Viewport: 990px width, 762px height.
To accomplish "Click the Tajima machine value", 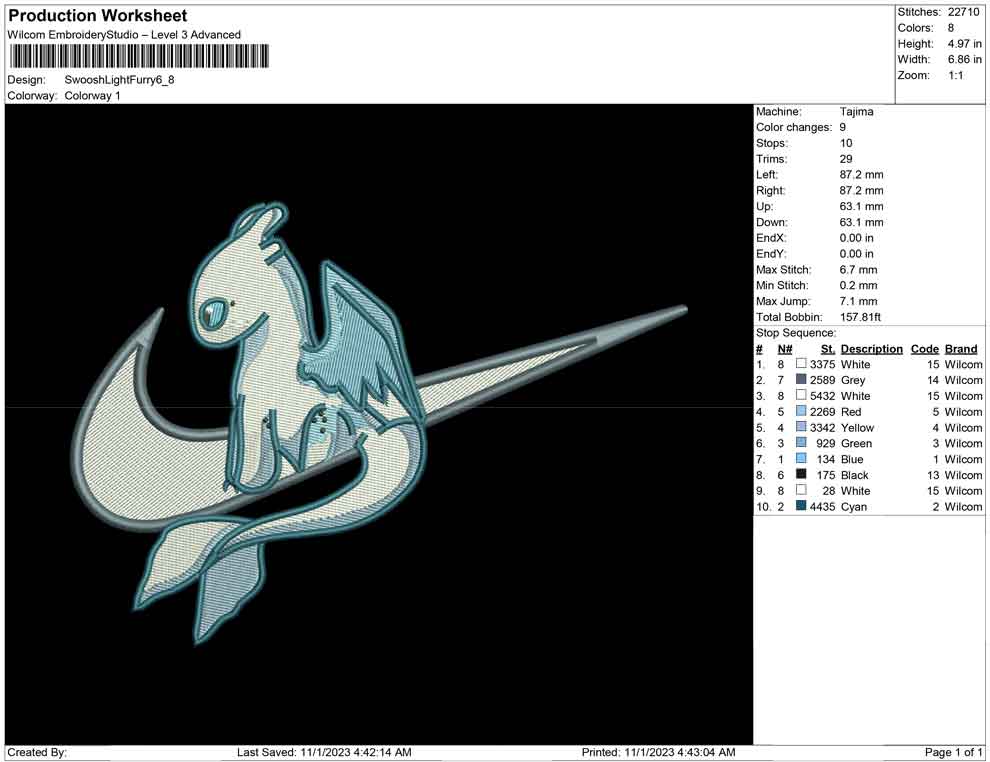I will pos(856,112).
